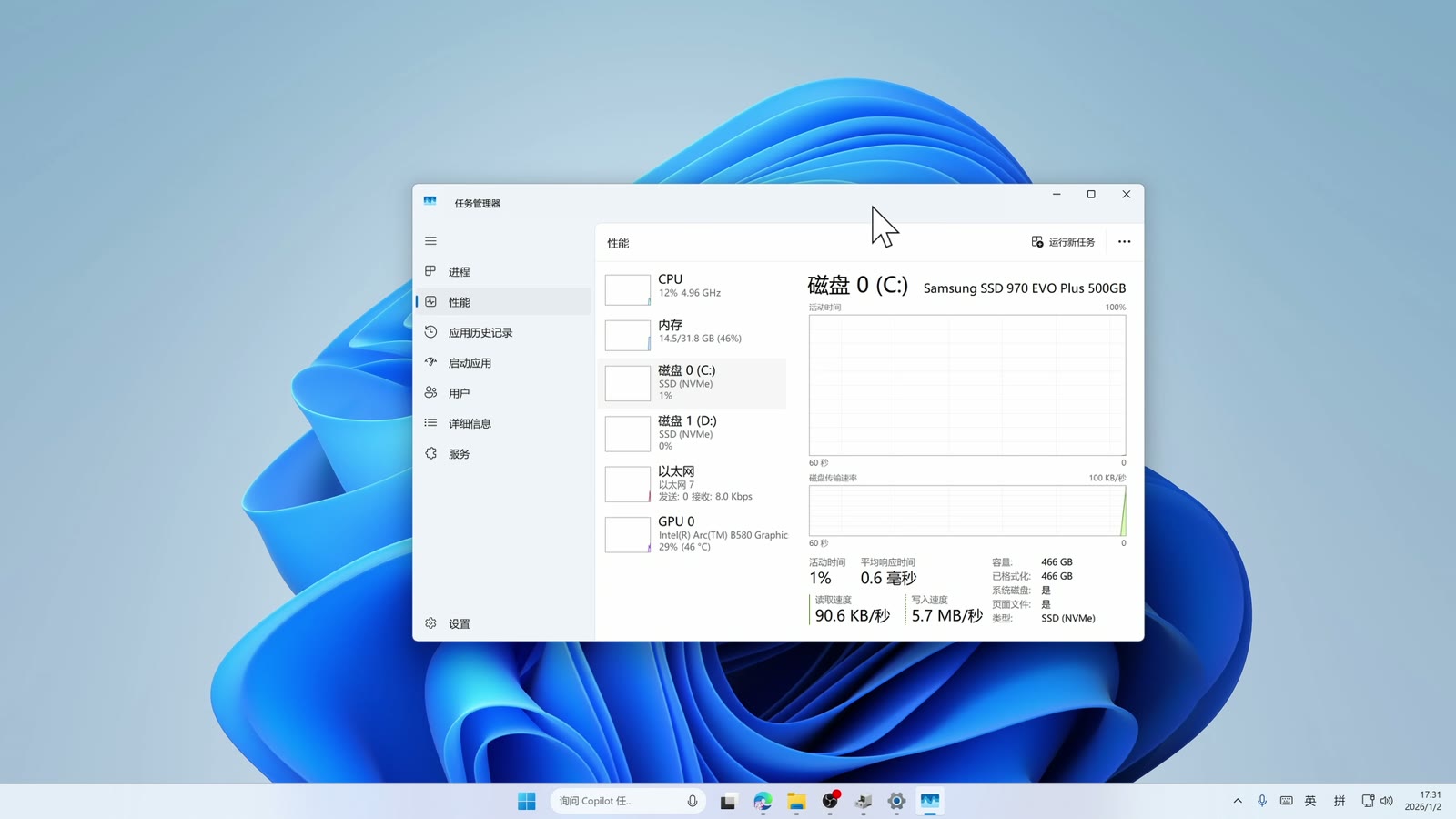Screen dimensions: 1456x819
Task: Click the 磁盘 0 (C:) heading
Action: click(x=857, y=285)
